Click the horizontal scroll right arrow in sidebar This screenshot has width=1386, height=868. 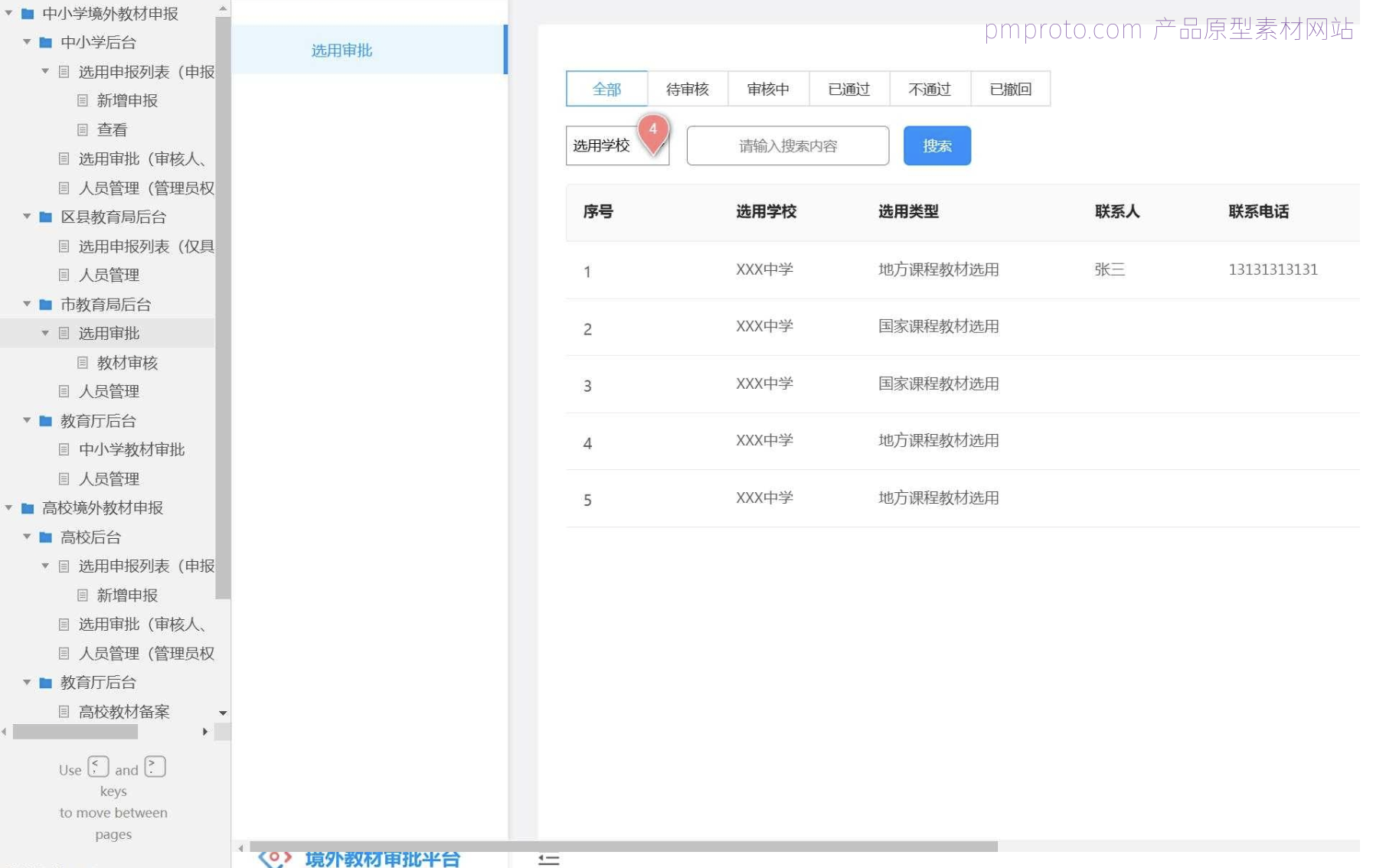[x=205, y=732]
